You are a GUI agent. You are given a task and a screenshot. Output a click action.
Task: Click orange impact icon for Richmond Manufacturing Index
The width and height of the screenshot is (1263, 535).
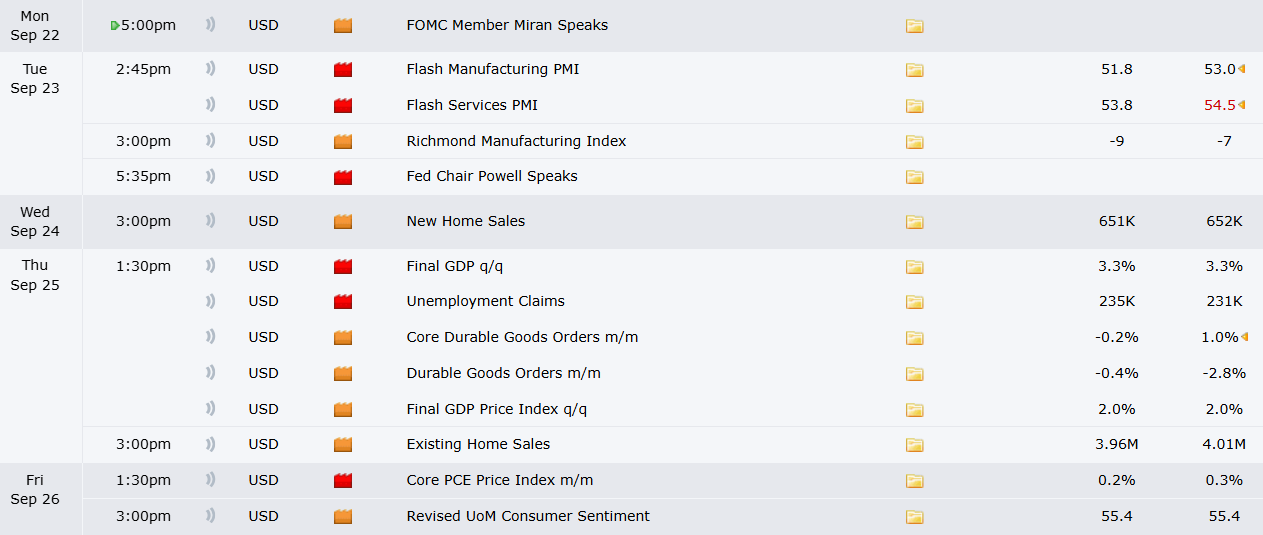pyautogui.click(x=343, y=142)
